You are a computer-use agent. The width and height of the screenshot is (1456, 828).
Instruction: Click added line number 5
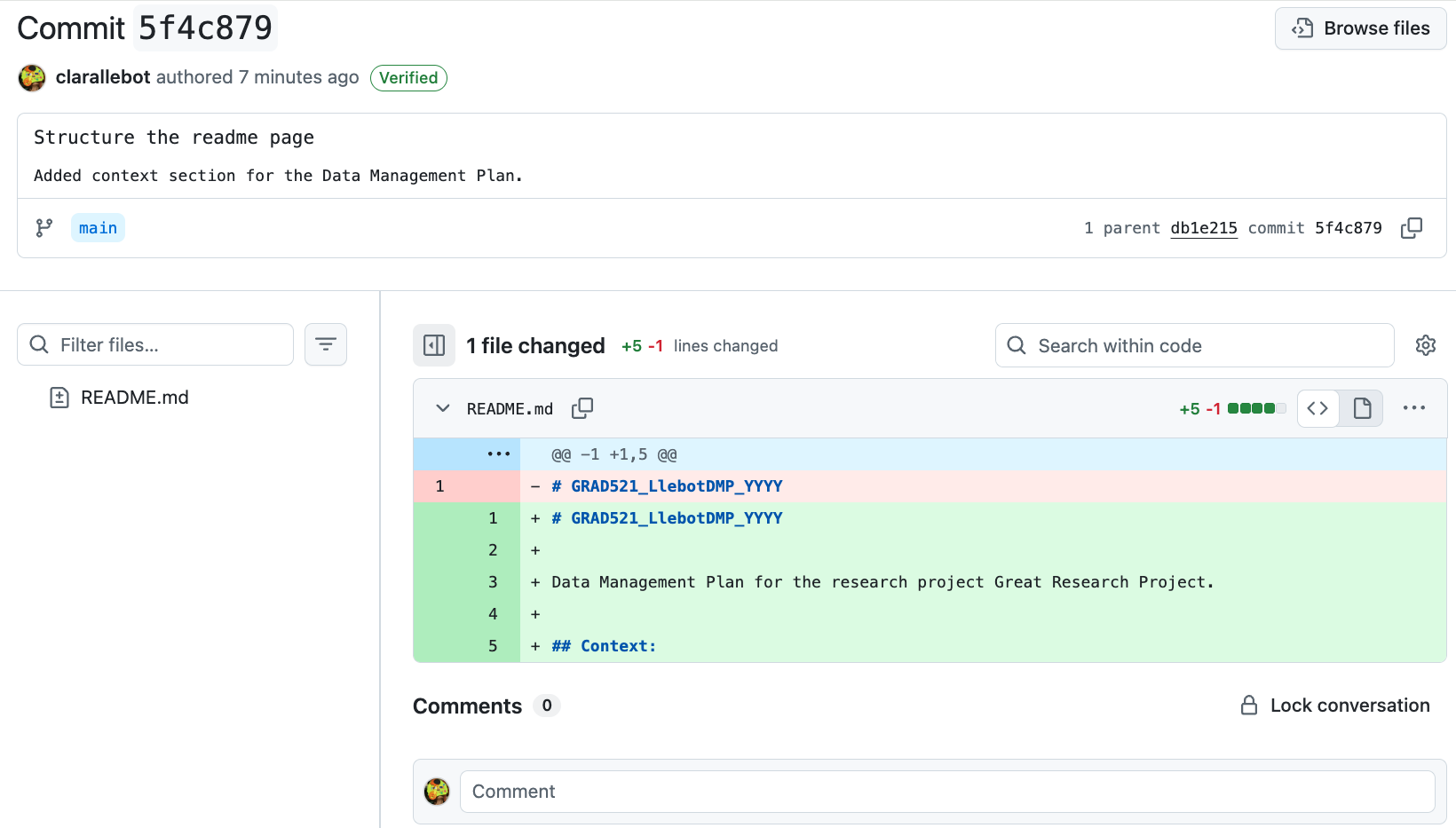[x=493, y=646]
